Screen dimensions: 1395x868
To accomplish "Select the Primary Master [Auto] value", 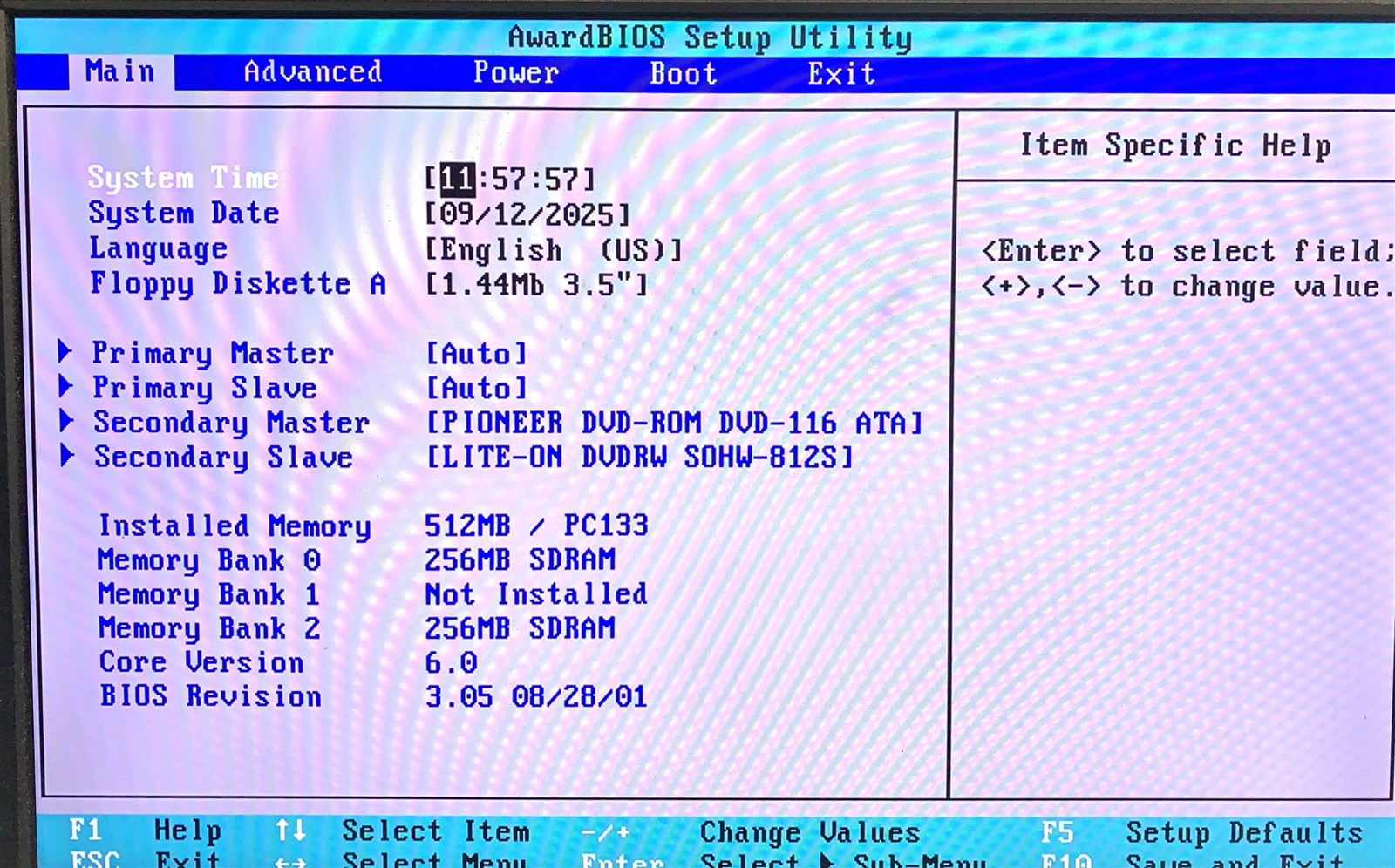I will 477,353.
